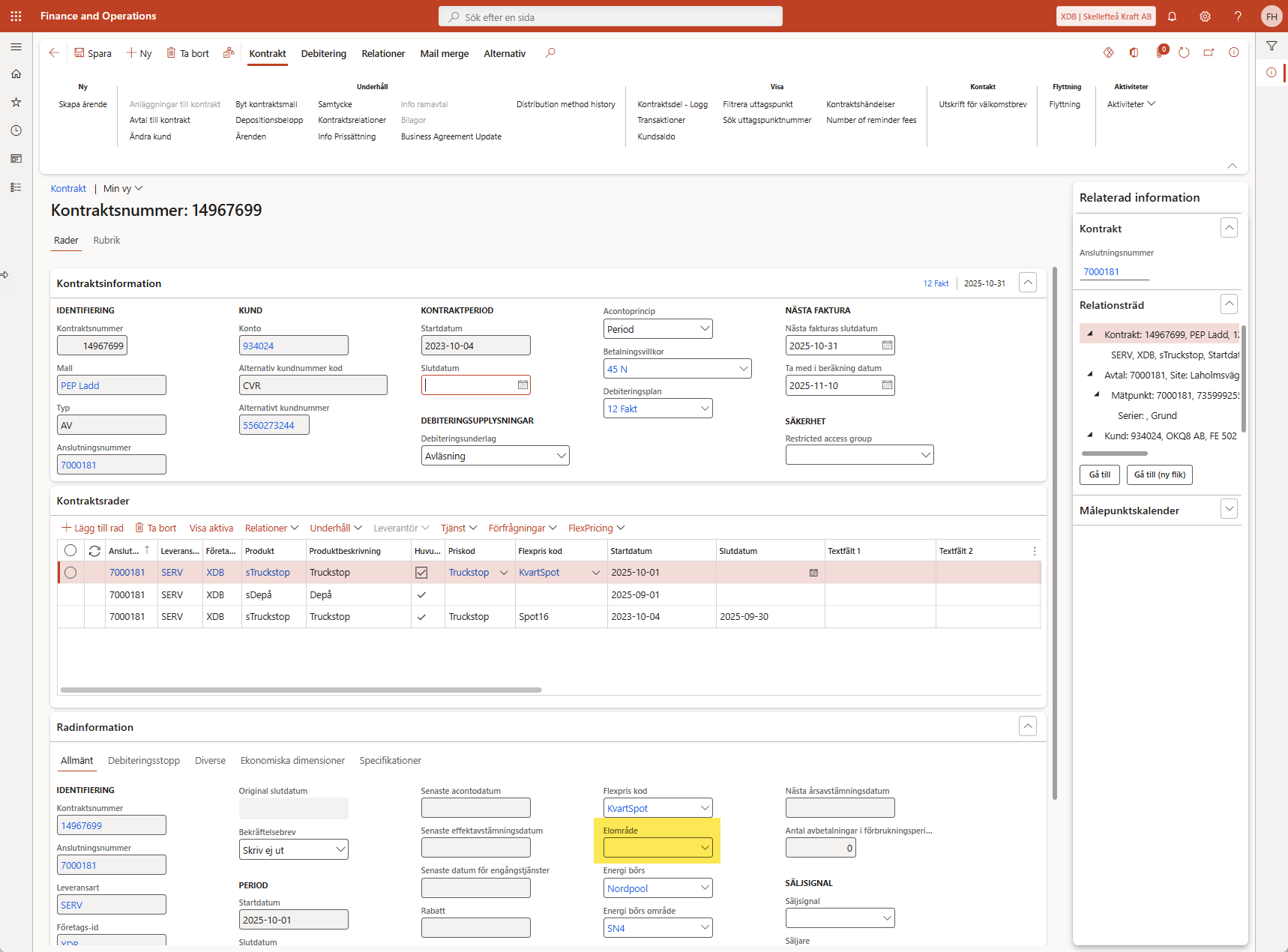Click the grid refresh icon in Kontraktsrader
Screen dimensions: 1288x952
94,551
